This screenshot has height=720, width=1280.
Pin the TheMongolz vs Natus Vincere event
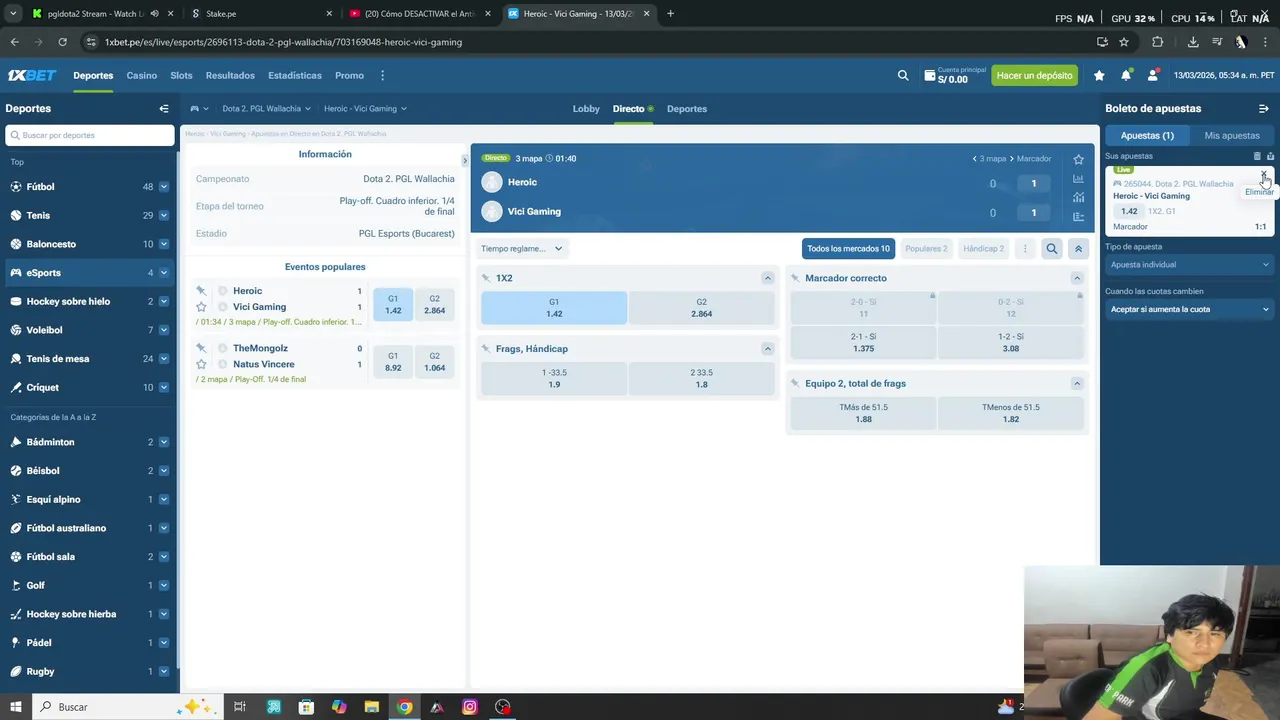coord(201,348)
